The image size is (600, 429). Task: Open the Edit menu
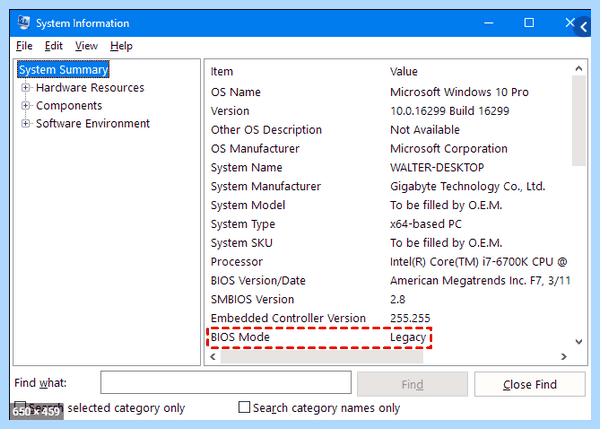54,46
